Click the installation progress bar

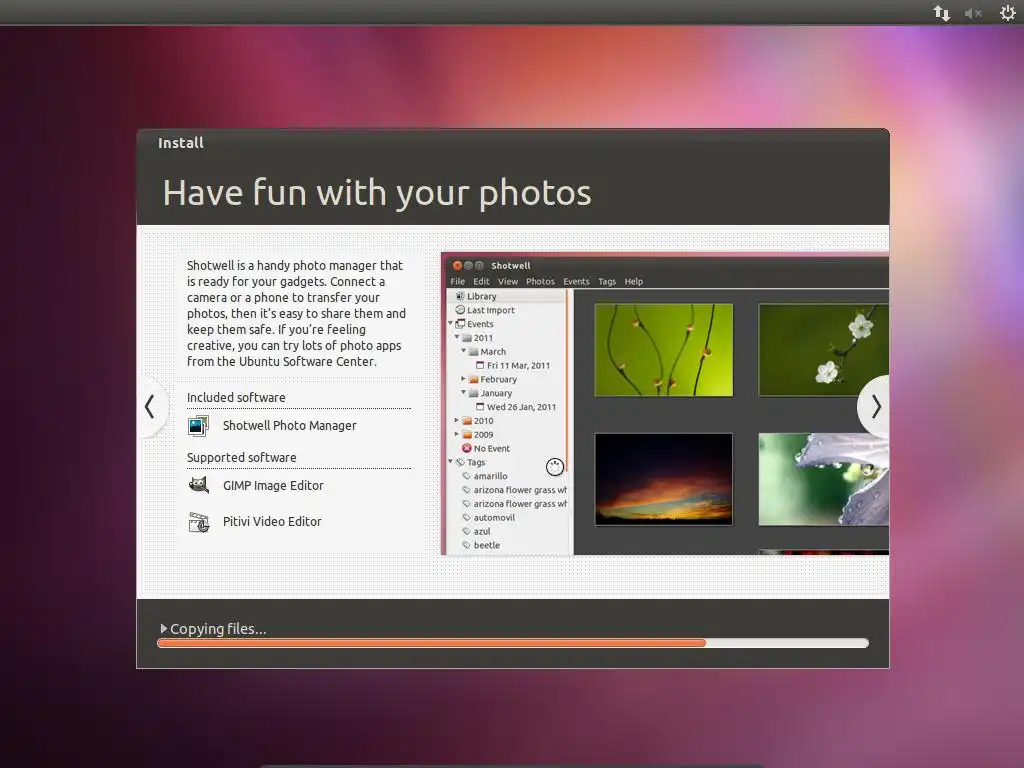(513, 643)
